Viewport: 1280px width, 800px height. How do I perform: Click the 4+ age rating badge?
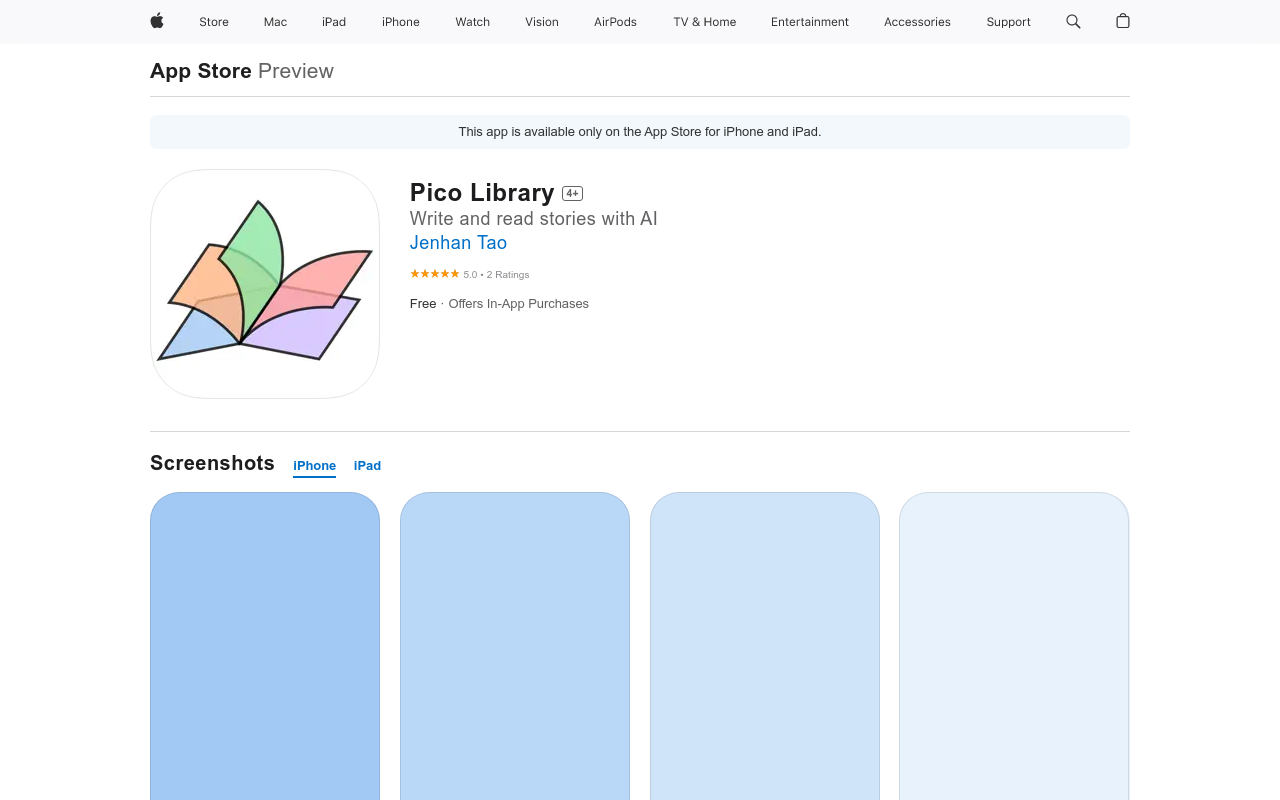[572, 193]
